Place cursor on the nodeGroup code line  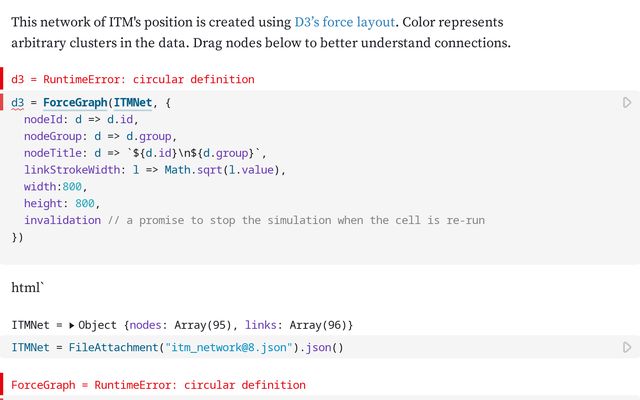pos(100,136)
